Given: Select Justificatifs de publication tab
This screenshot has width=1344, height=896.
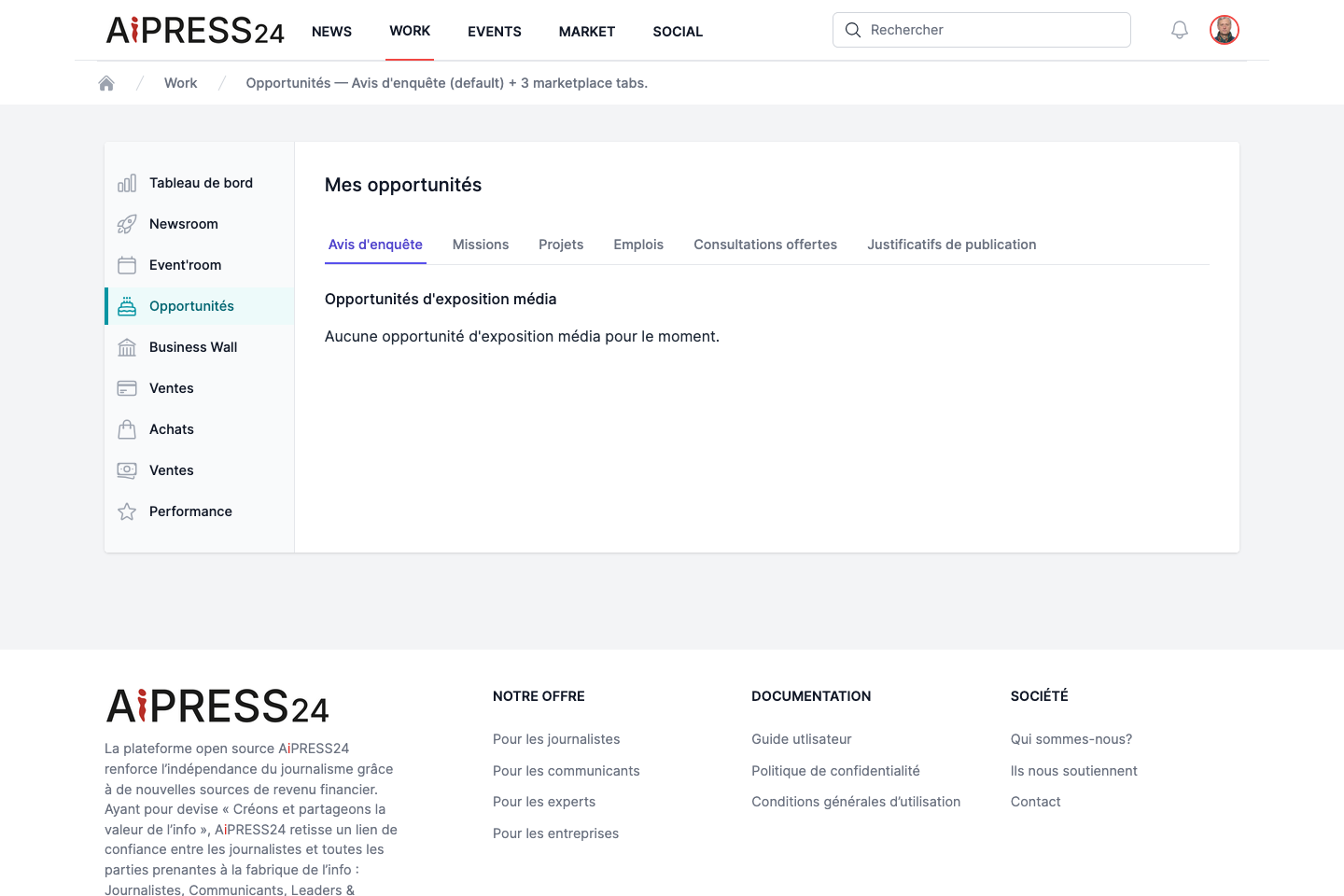Looking at the screenshot, I should coord(952,245).
